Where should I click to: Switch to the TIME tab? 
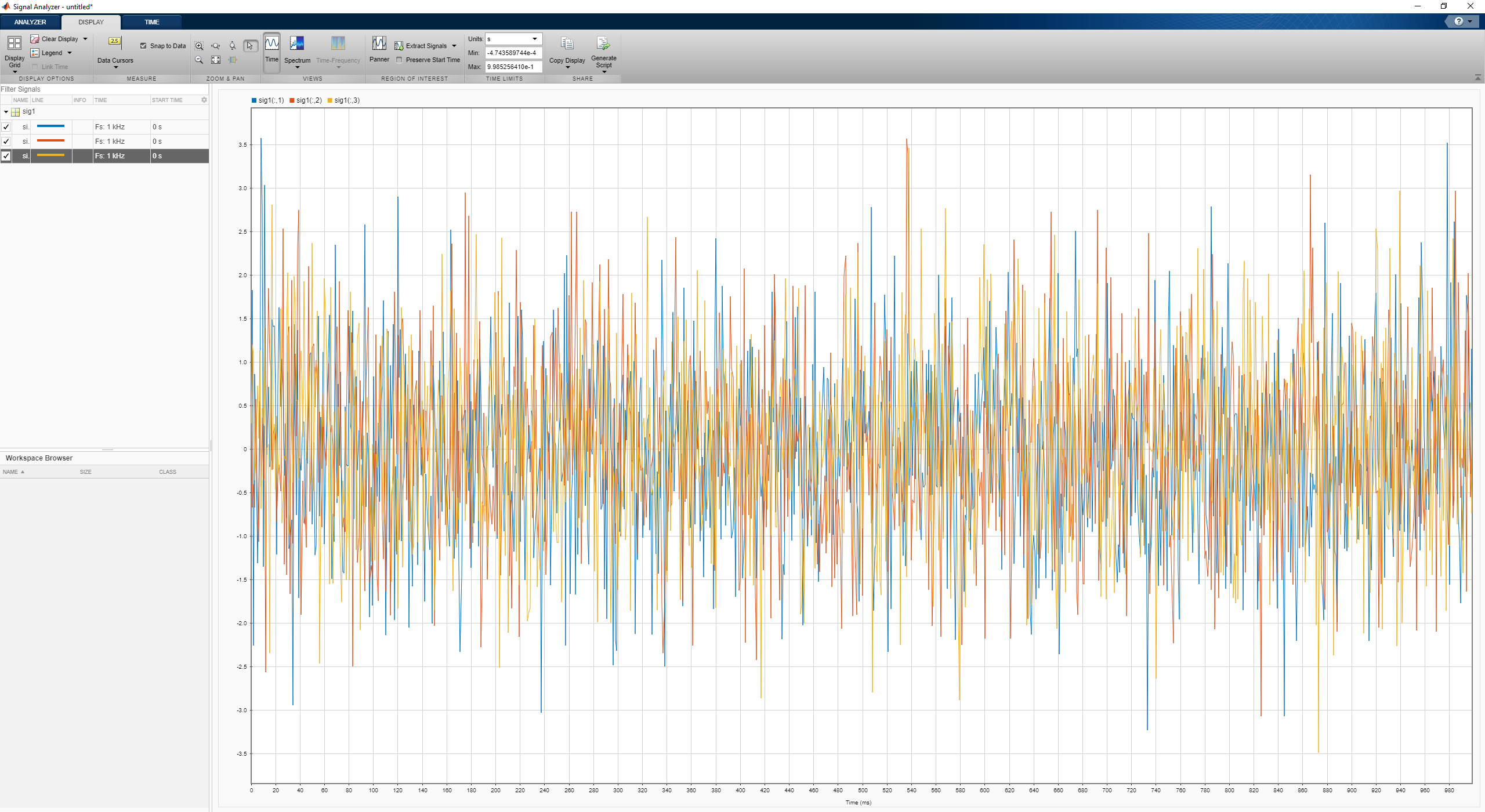tap(152, 22)
